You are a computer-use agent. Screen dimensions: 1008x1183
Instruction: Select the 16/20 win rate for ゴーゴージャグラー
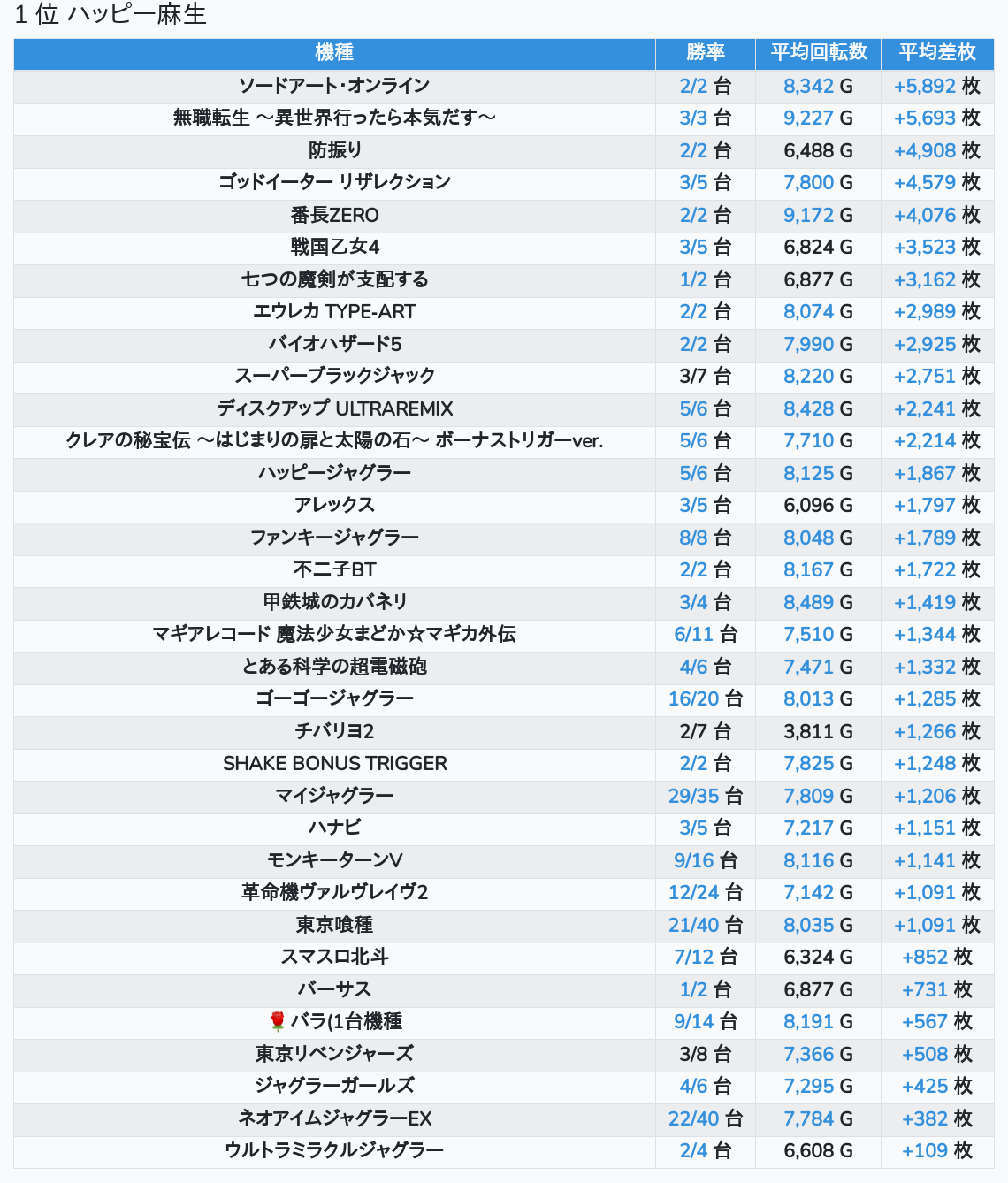693,699
